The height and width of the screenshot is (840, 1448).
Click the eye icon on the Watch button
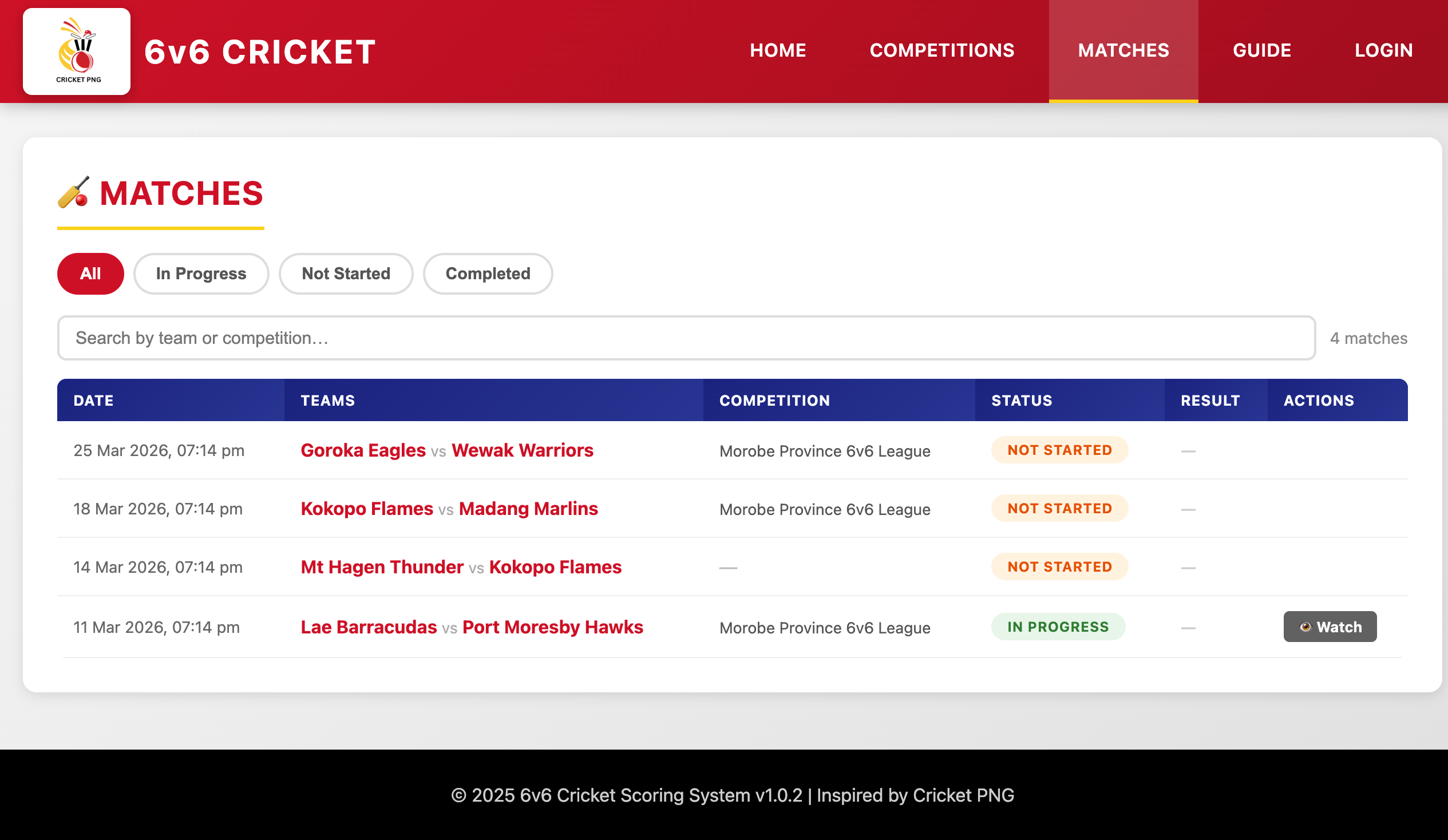tap(1305, 627)
